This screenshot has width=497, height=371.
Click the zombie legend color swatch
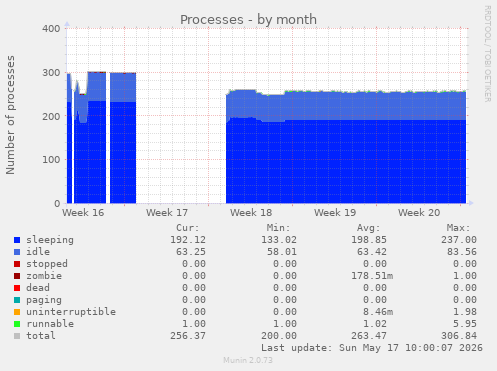coord(17,276)
